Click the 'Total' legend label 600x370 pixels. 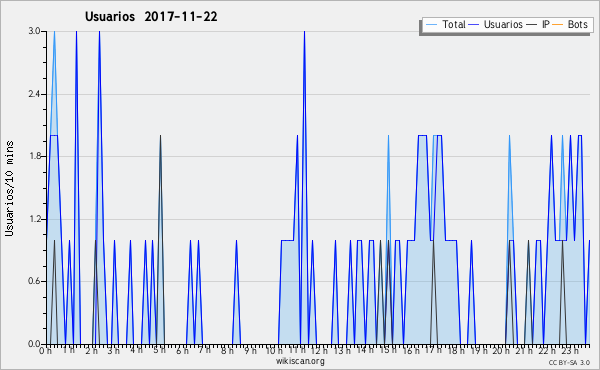pos(454,24)
